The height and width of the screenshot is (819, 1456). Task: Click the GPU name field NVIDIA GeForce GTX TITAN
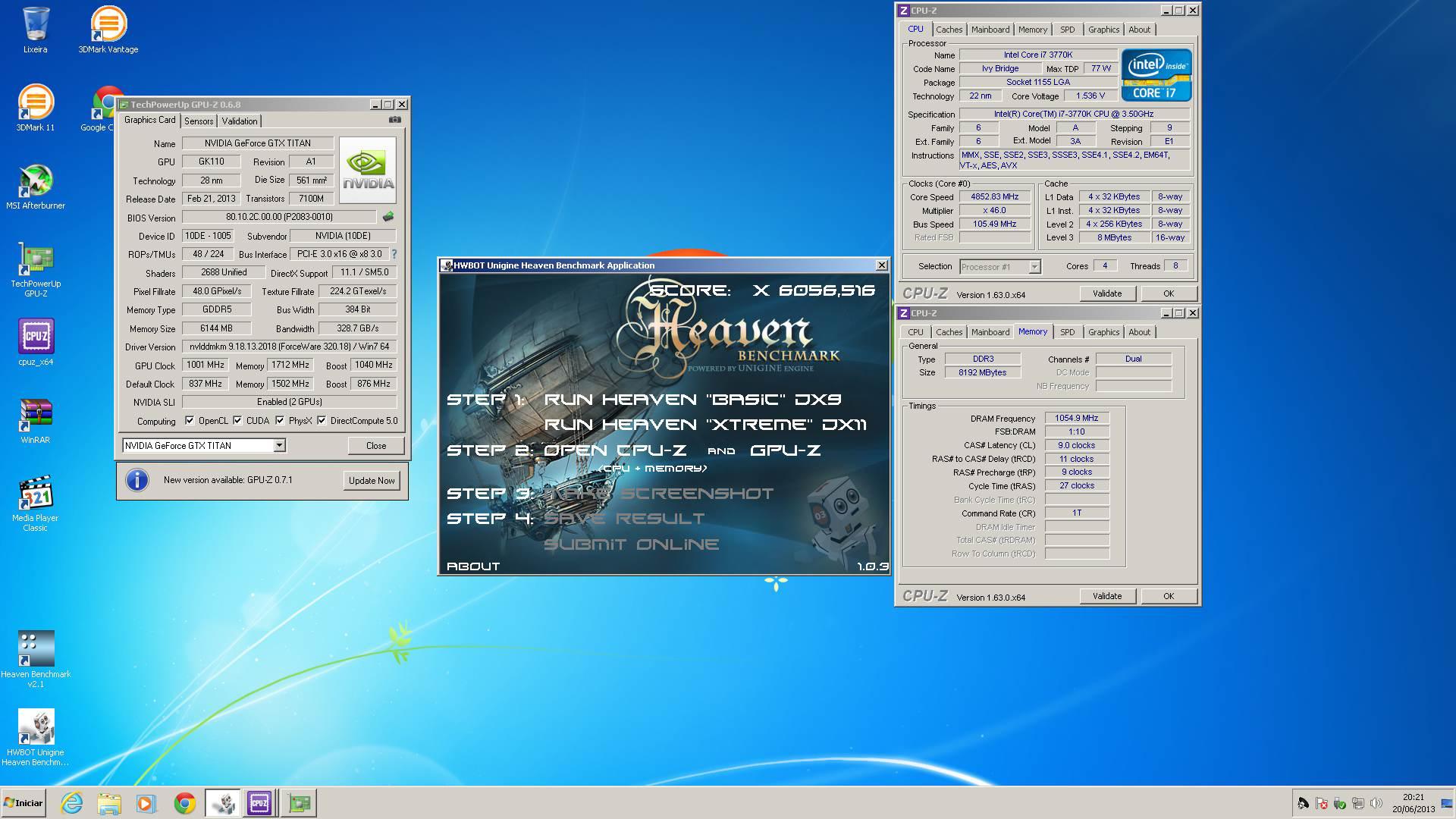(x=257, y=143)
